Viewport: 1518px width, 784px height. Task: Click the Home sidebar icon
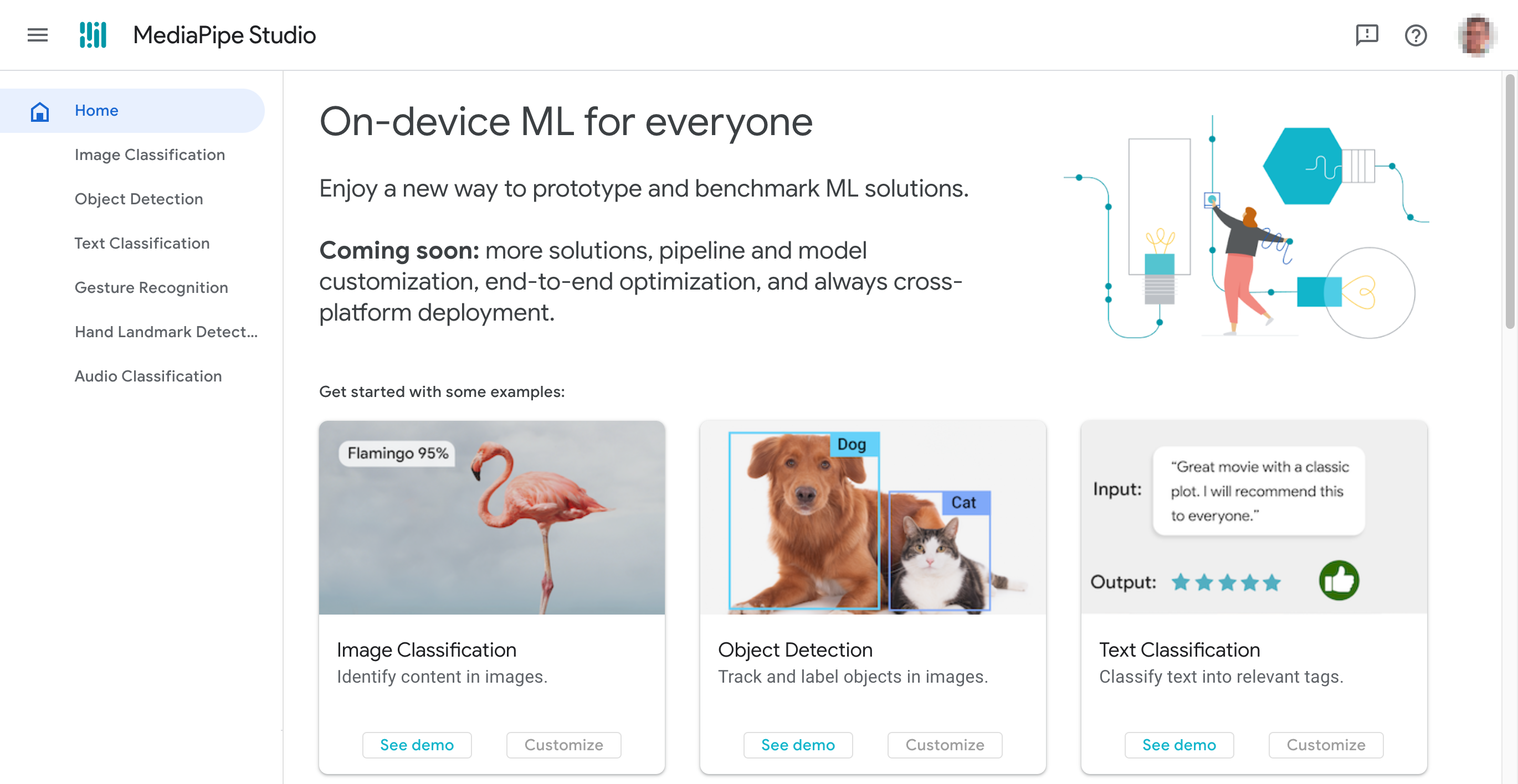tap(40, 110)
